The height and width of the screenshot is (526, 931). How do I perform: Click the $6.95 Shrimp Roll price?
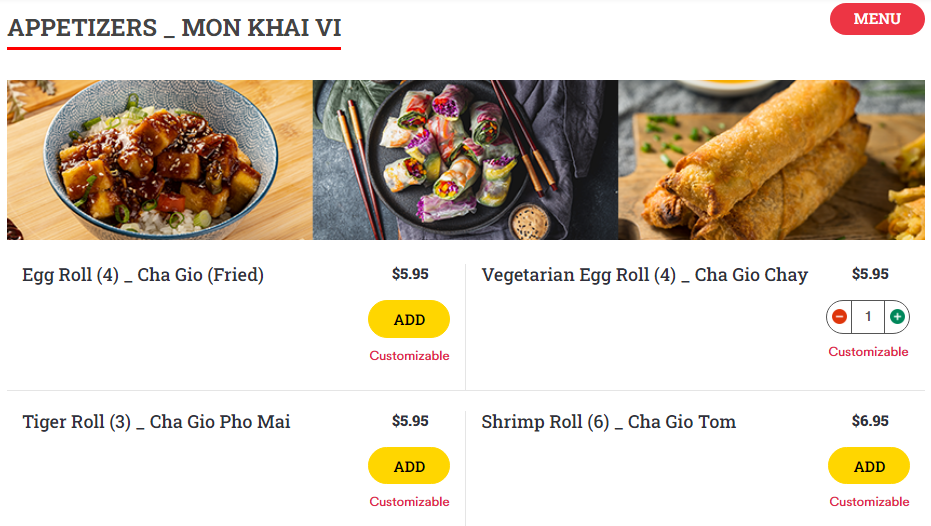click(870, 421)
